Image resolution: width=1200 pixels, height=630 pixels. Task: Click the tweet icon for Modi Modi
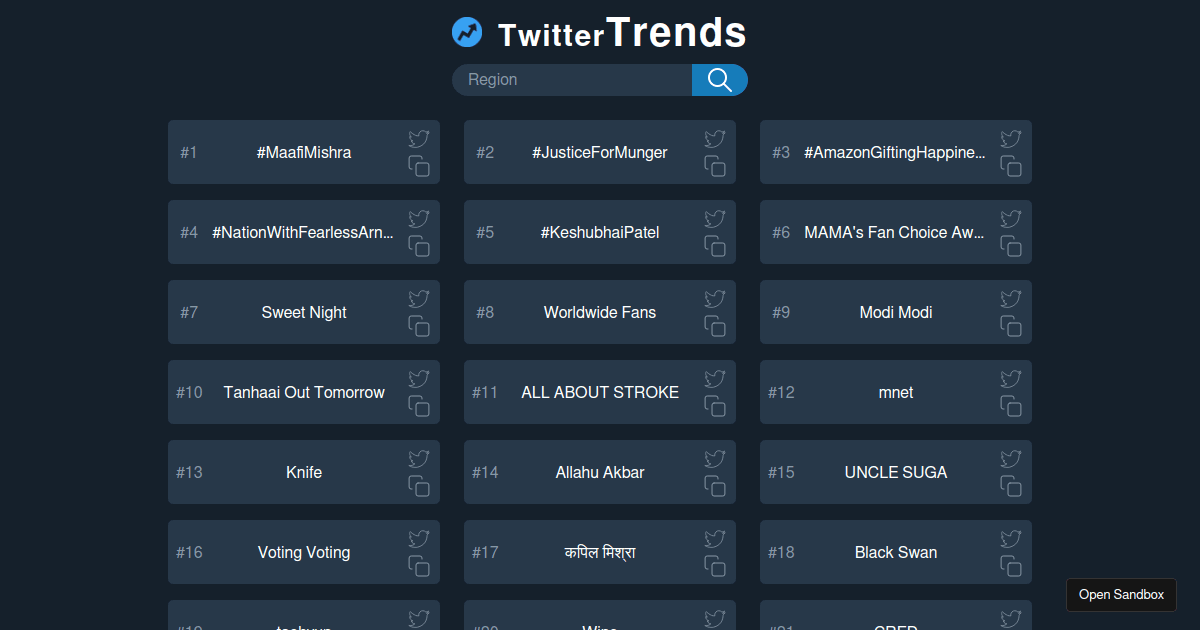pos(1010,299)
